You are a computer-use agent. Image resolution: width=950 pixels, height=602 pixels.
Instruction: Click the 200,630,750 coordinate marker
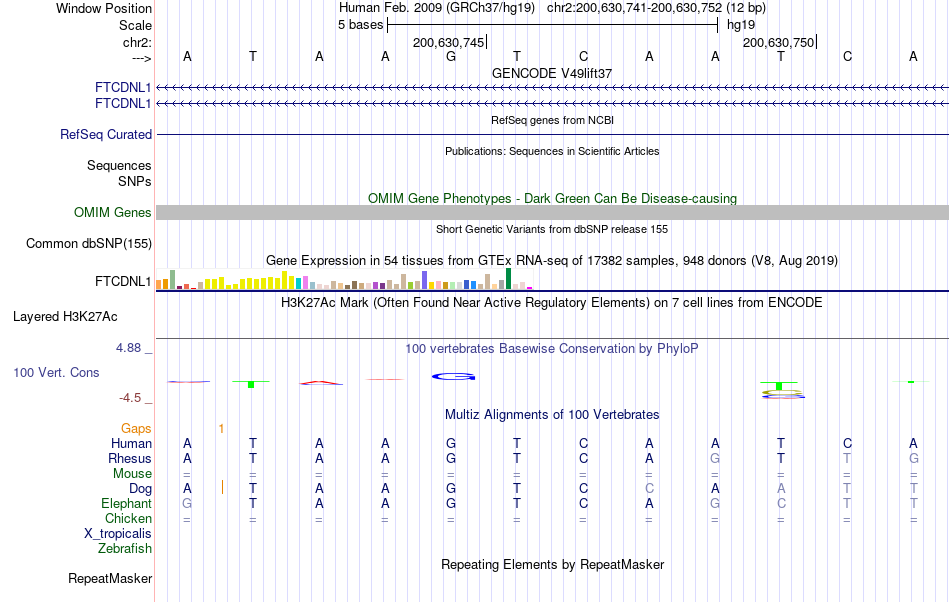point(779,42)
